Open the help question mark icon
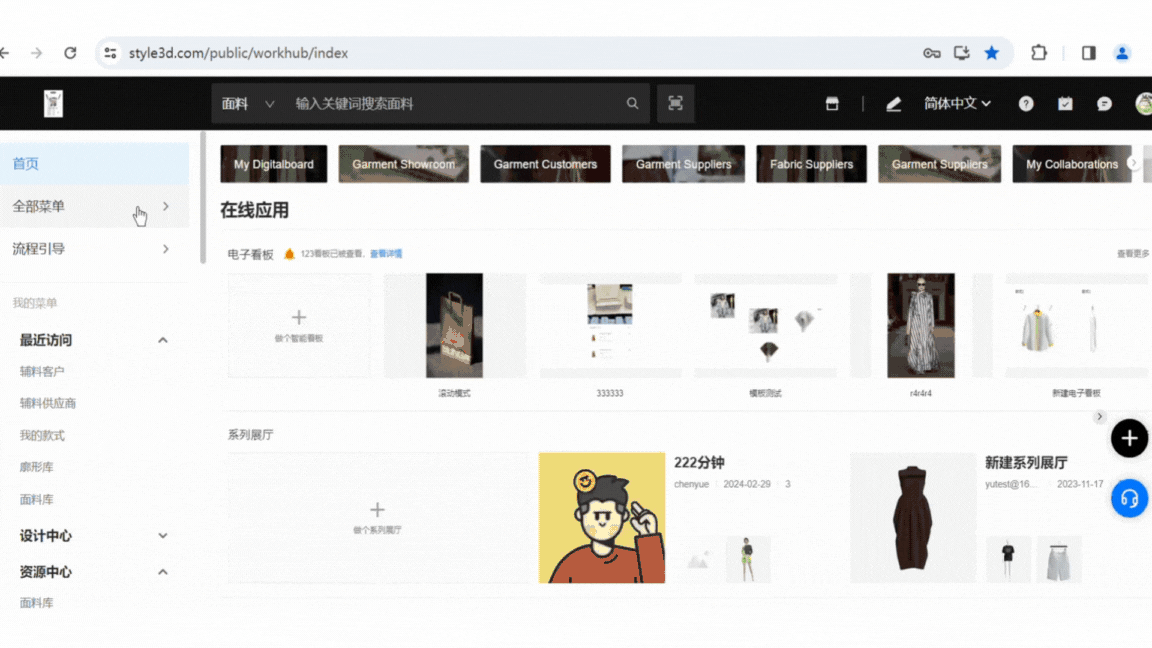This screenshot has width=1152, height=648. pyautogui.click(x=1026, y=104)
